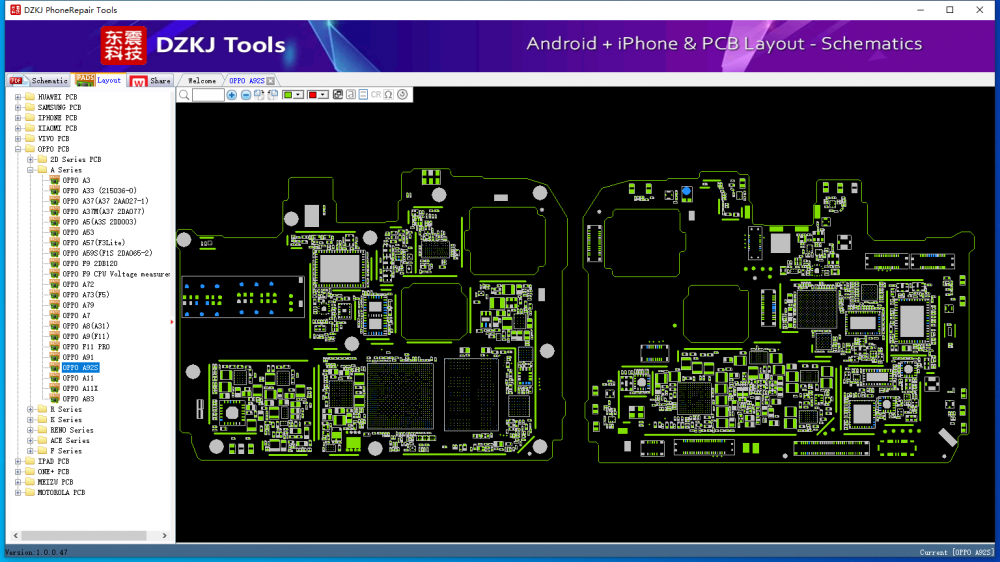
Task: Click the Omega resistance toolbar icon
Action: coord(388,95)
